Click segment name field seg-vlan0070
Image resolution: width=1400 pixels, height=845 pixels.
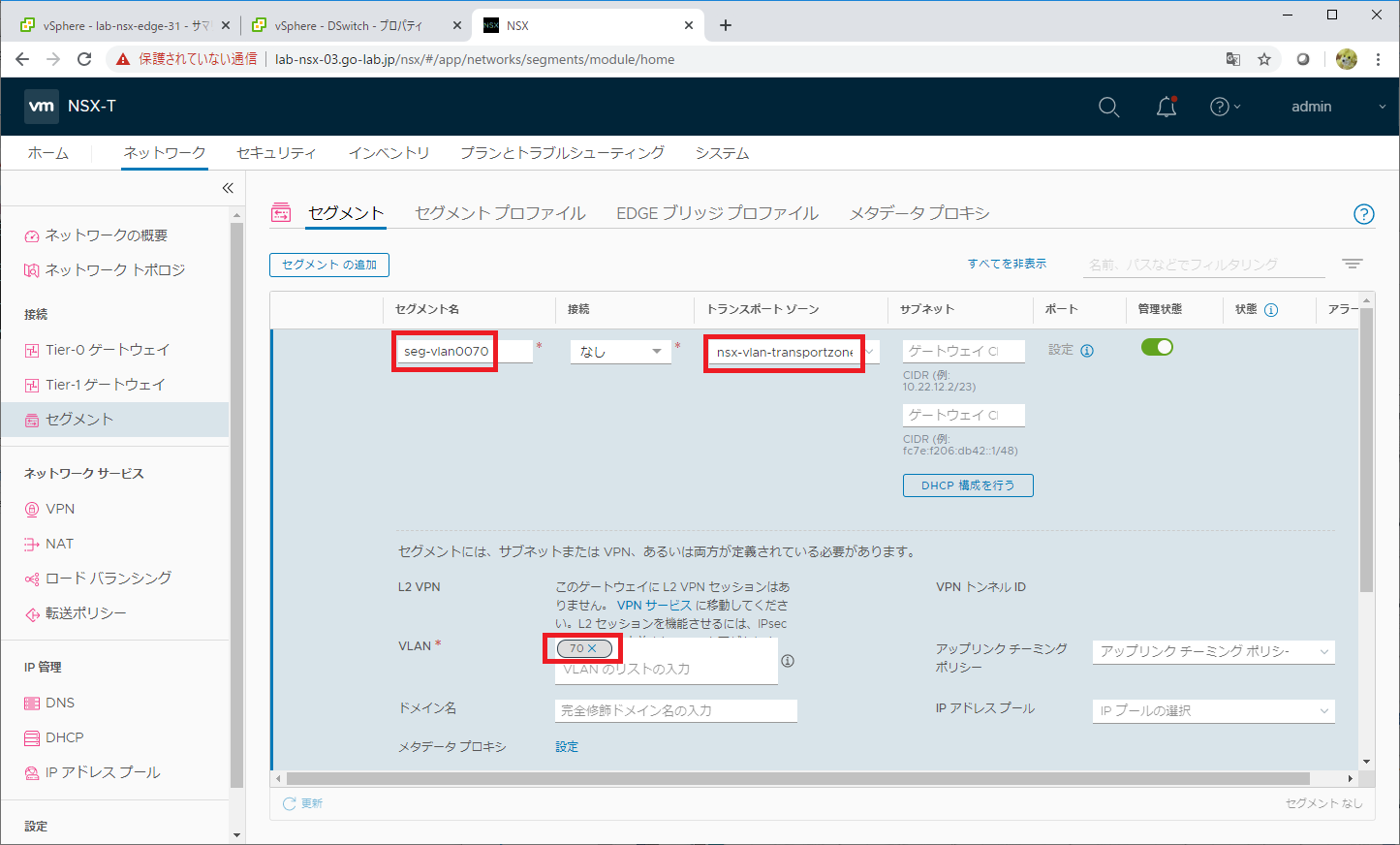pyautogui.click(x=464, y=351)
